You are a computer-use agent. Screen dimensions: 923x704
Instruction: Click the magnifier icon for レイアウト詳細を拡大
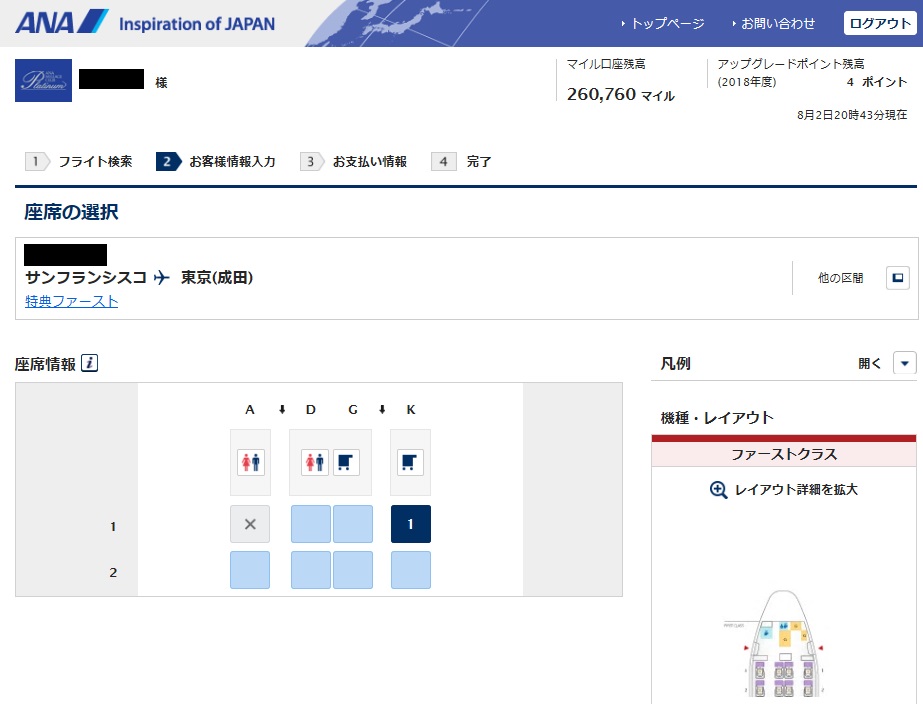[x=721, y=489]
